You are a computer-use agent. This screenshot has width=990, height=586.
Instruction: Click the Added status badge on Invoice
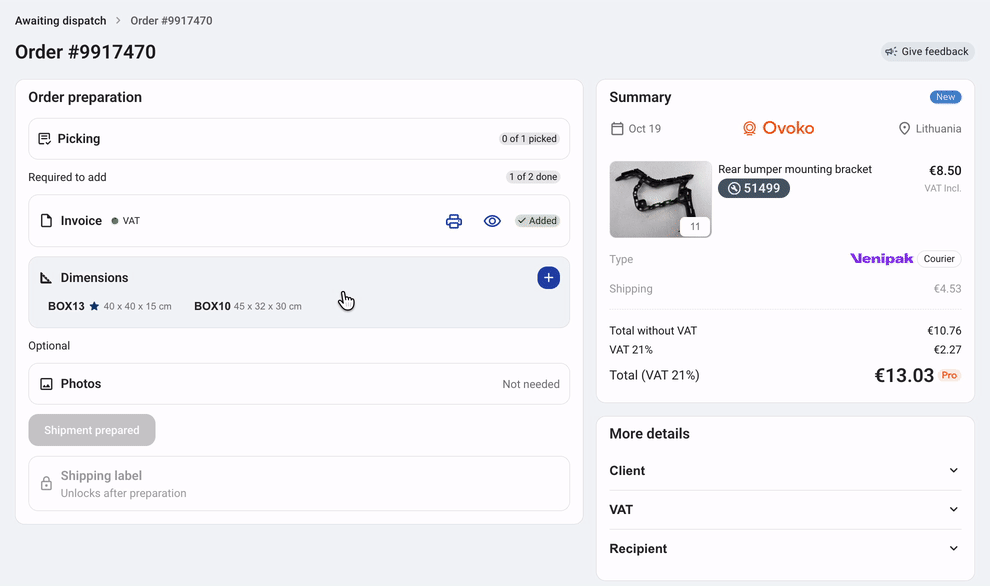tap(537, 221)
